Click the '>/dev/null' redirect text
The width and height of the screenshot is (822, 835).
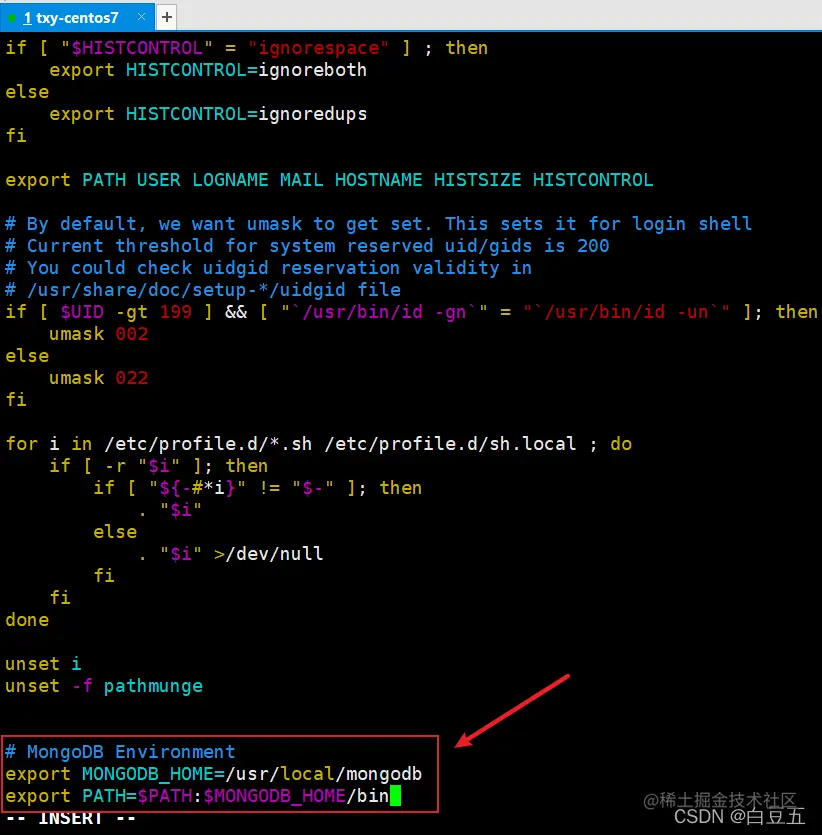268,554
